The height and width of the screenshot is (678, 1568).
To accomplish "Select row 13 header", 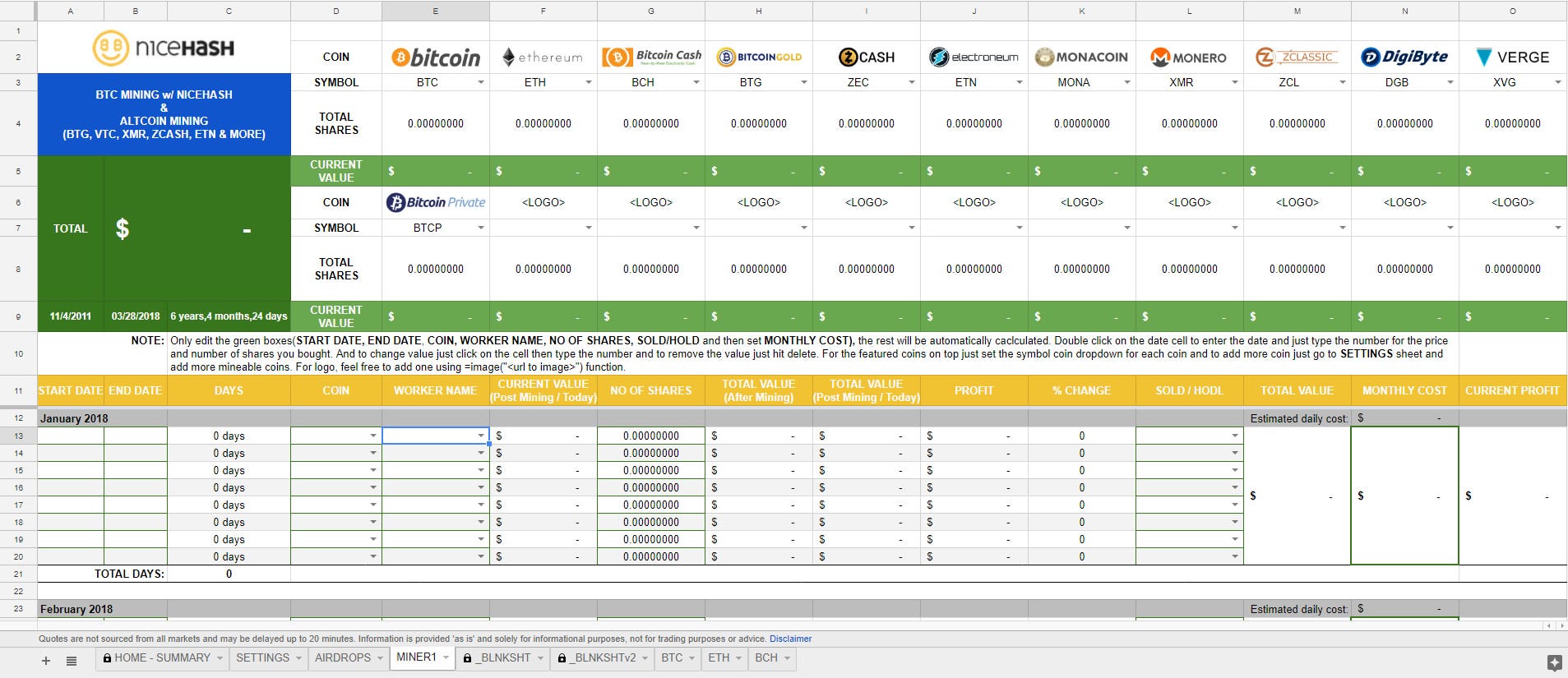I will [18, 436].
